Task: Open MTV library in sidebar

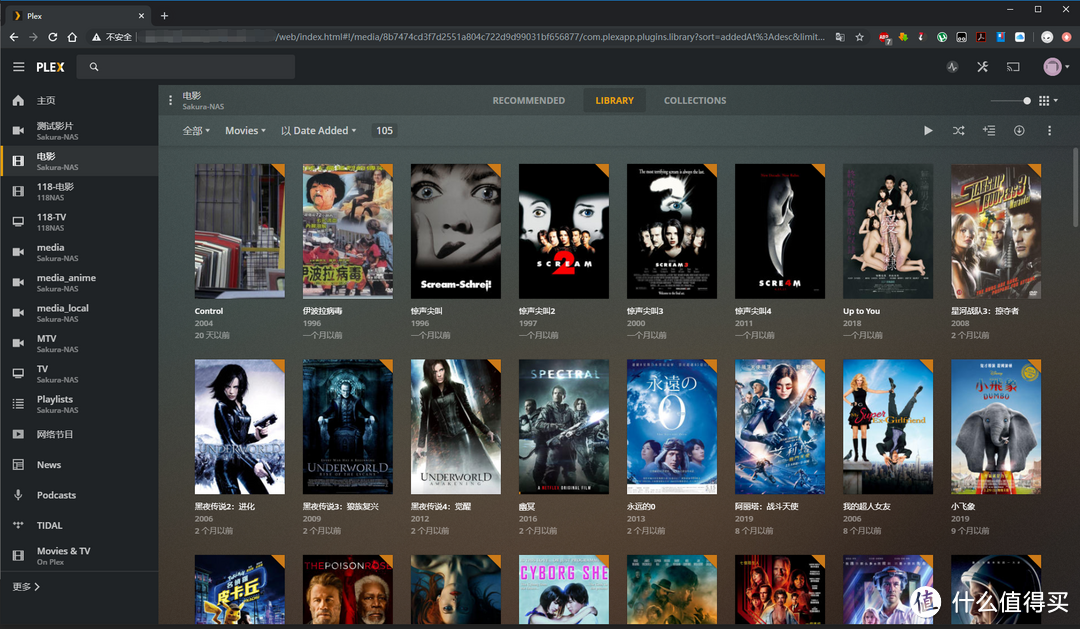Action: point(79,342)
